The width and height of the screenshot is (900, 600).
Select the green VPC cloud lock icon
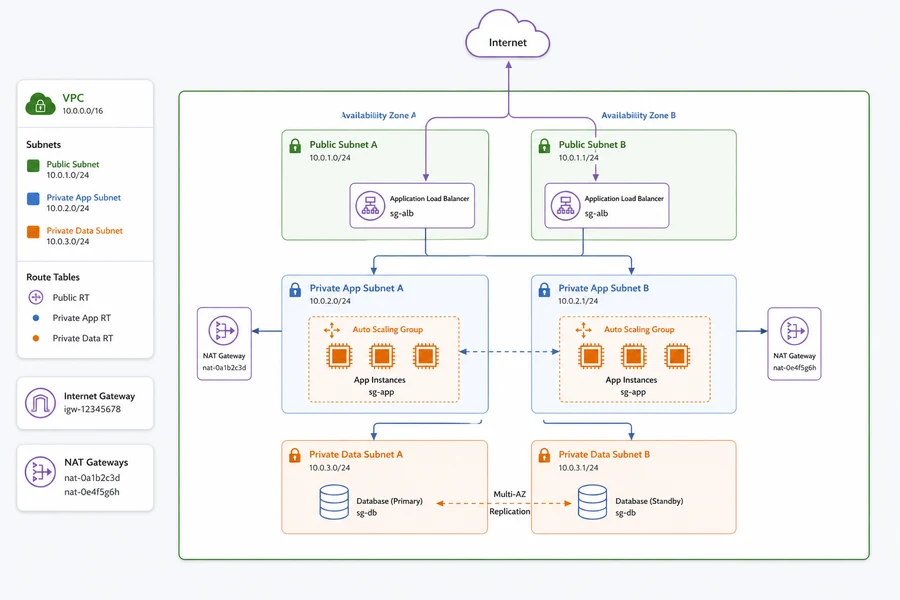(x=40, y=104)
